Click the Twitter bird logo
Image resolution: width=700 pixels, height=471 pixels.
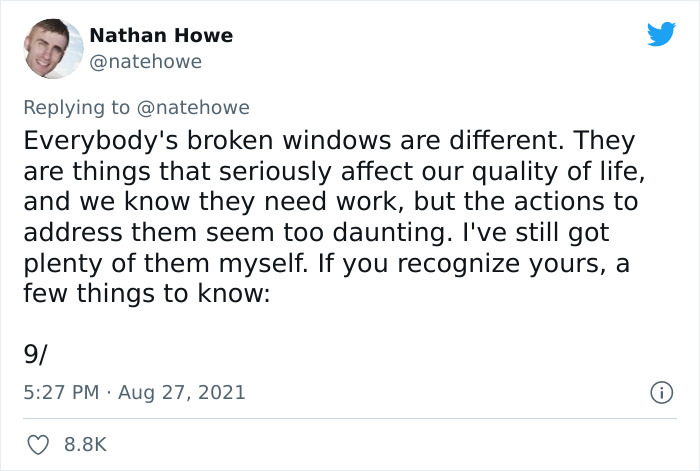click(661, 34)
